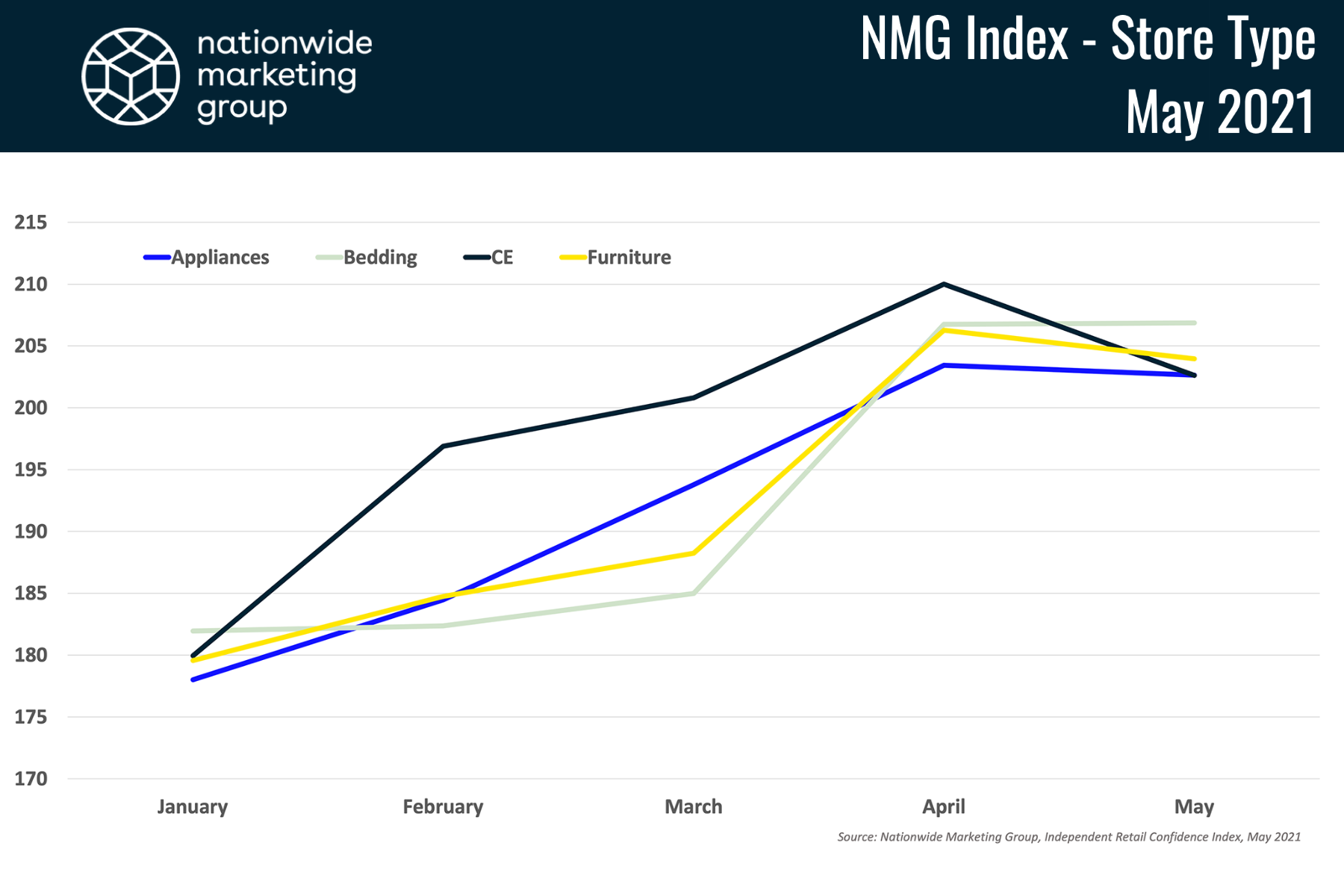Click the Furniture legend entry
The image size is (1344, 896).
tap(616, 258)
